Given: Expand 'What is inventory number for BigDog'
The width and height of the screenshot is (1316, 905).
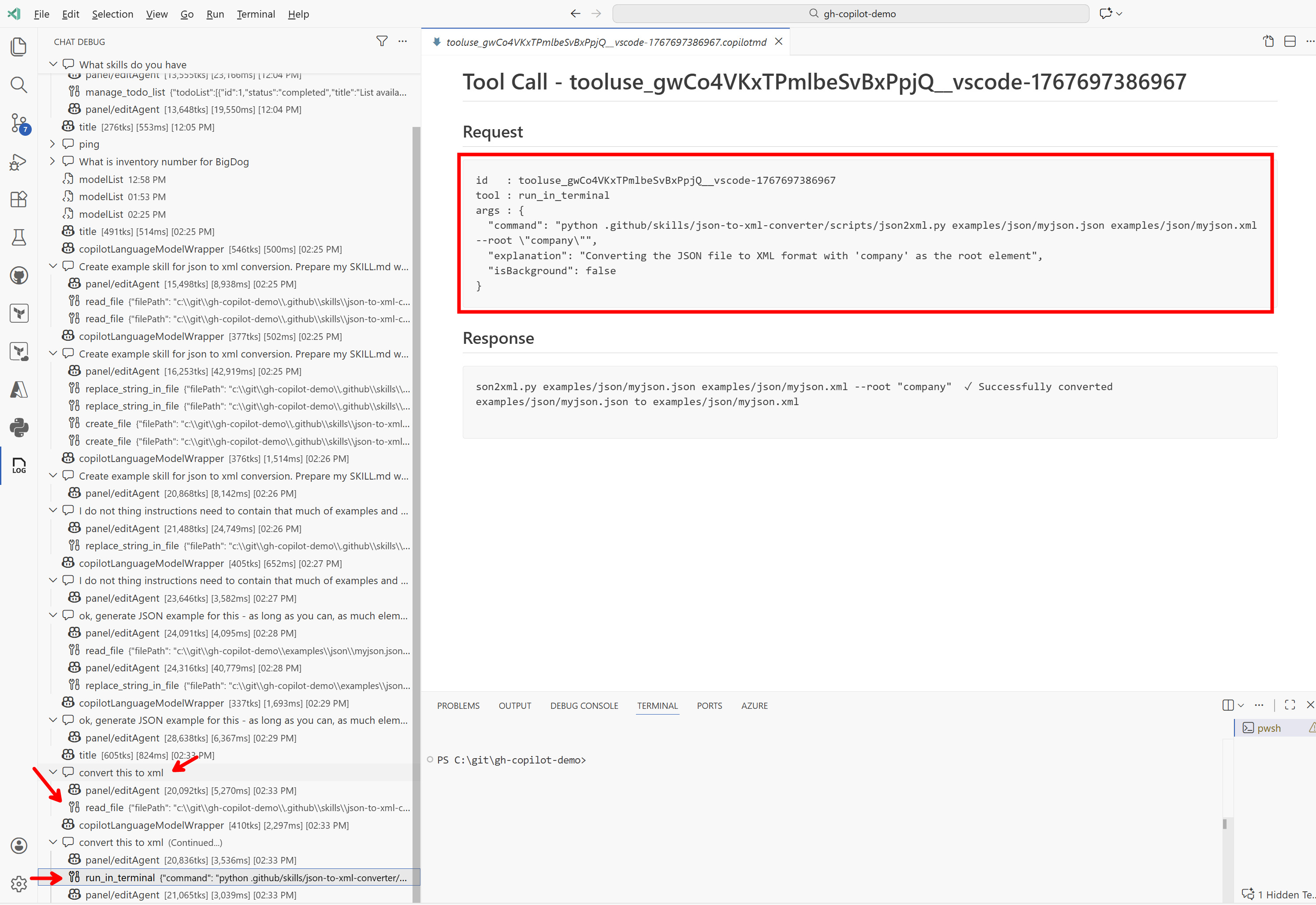Looking at the screenshot, I should pyautogui.click(x=53, y=162).
